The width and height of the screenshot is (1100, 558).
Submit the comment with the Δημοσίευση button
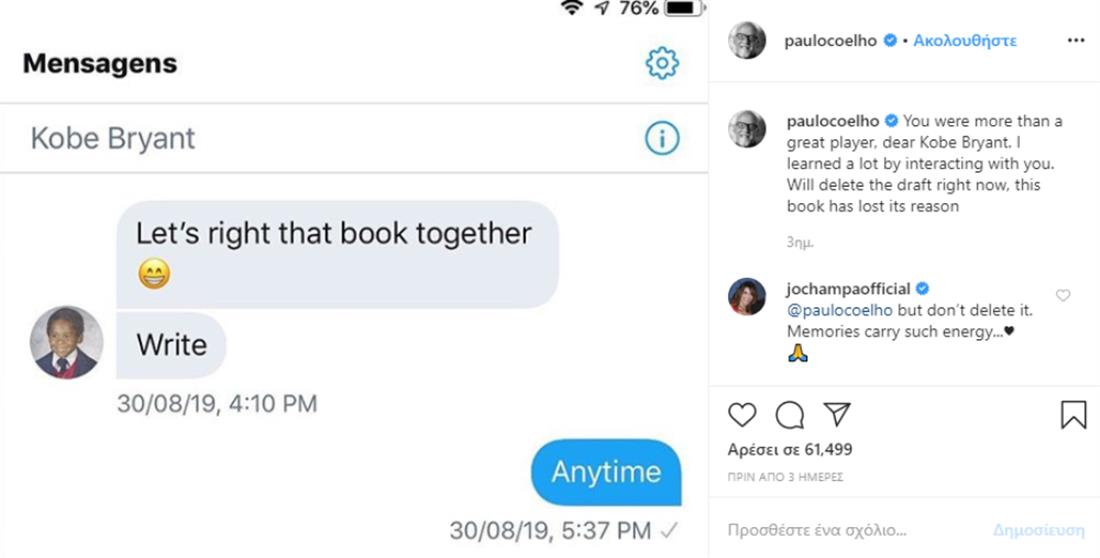pyautogui.click(x=1038, y=530)
